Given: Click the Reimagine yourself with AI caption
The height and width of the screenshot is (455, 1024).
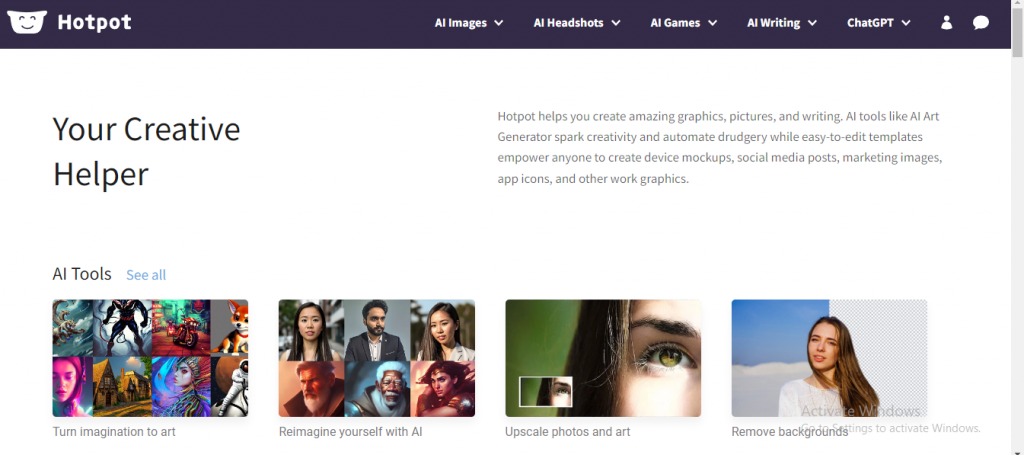Looking at the screenshot, I should point(350,432).
